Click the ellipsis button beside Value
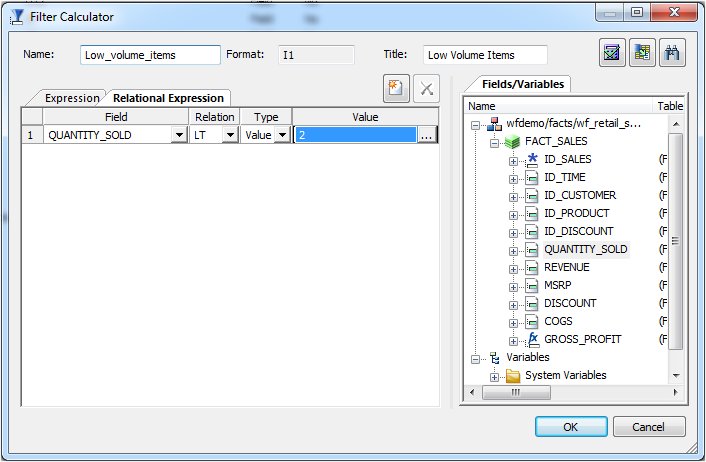Viewport: 706px width, 462px height. [x=427, y=135]
